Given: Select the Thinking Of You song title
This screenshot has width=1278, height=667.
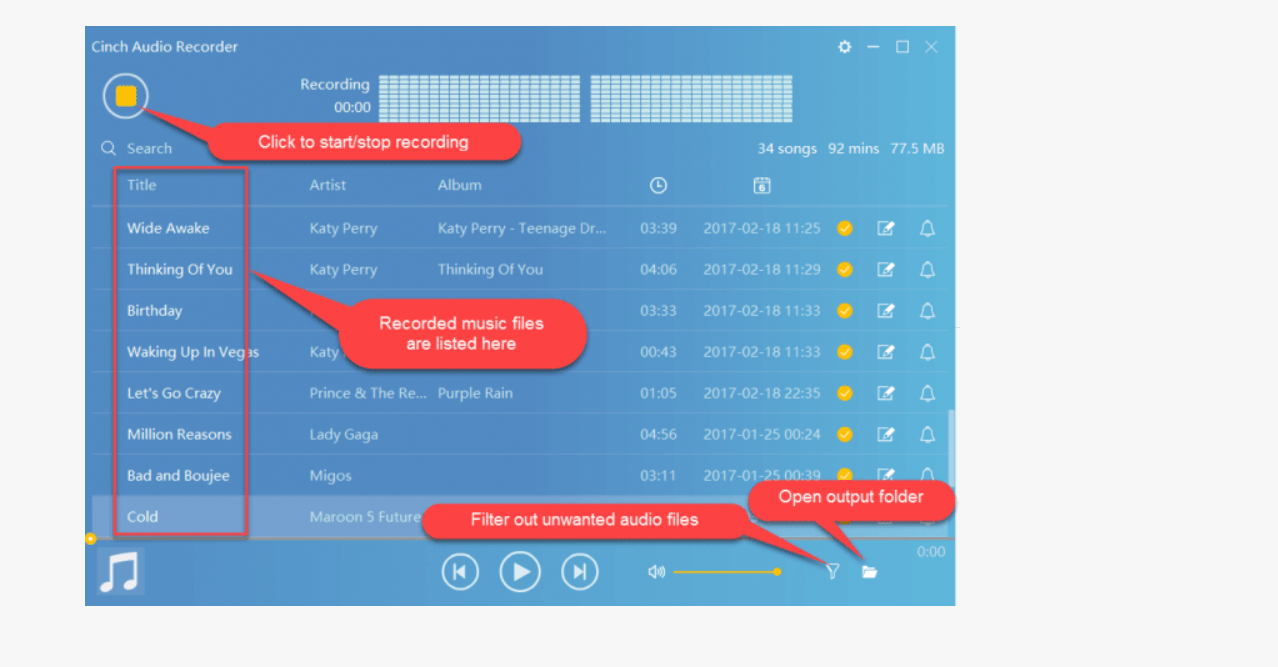Looking at the screenshot, I should coord(180,269).
